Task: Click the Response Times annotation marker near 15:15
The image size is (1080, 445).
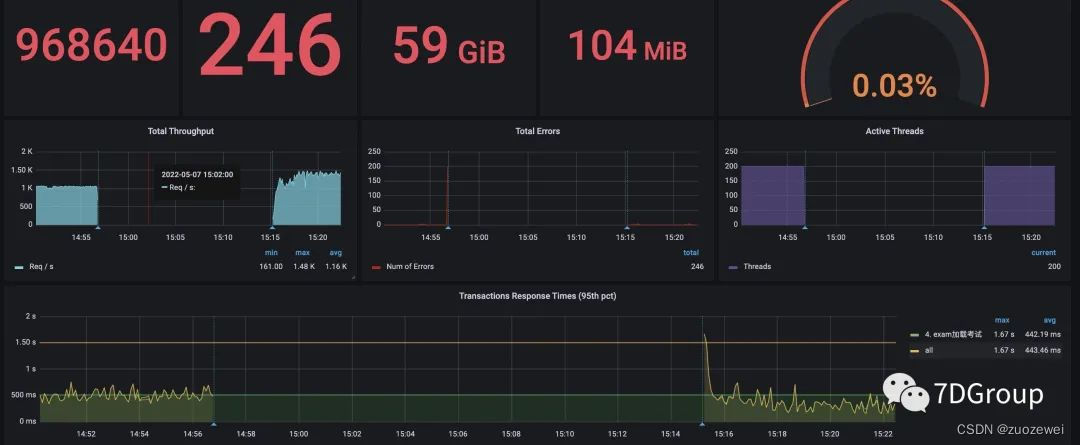Action: (703, 424)
